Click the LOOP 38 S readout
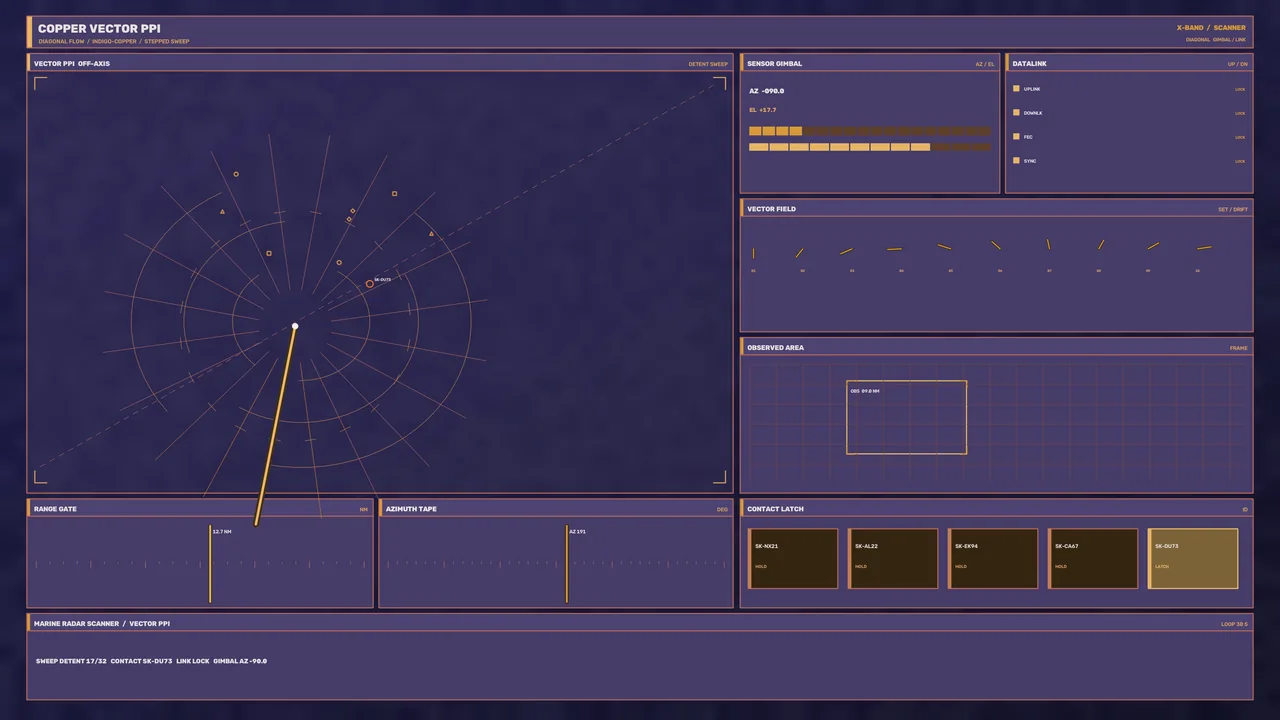The width and height of the screenshot is (1280, 720). pyautogui.click(x=1234, y=624)
